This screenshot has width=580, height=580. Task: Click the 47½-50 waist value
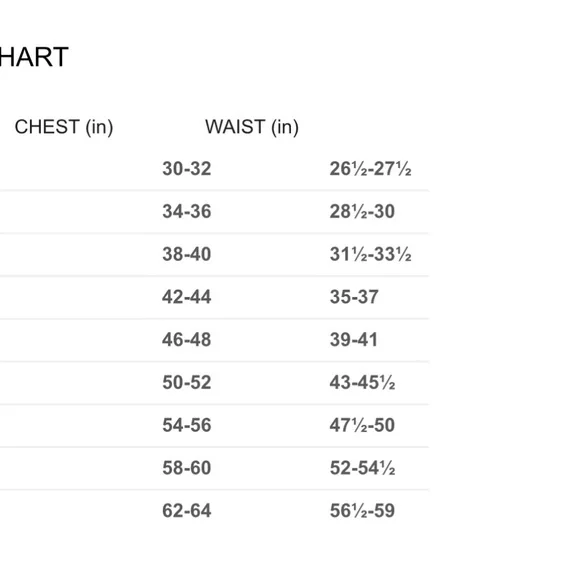coord(362,425)
